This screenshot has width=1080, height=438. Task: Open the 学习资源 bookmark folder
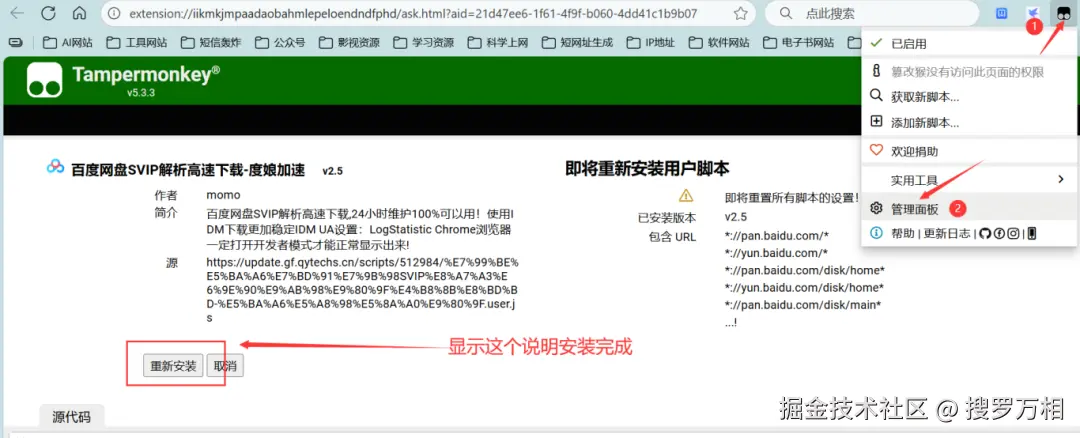coord(424,42)
